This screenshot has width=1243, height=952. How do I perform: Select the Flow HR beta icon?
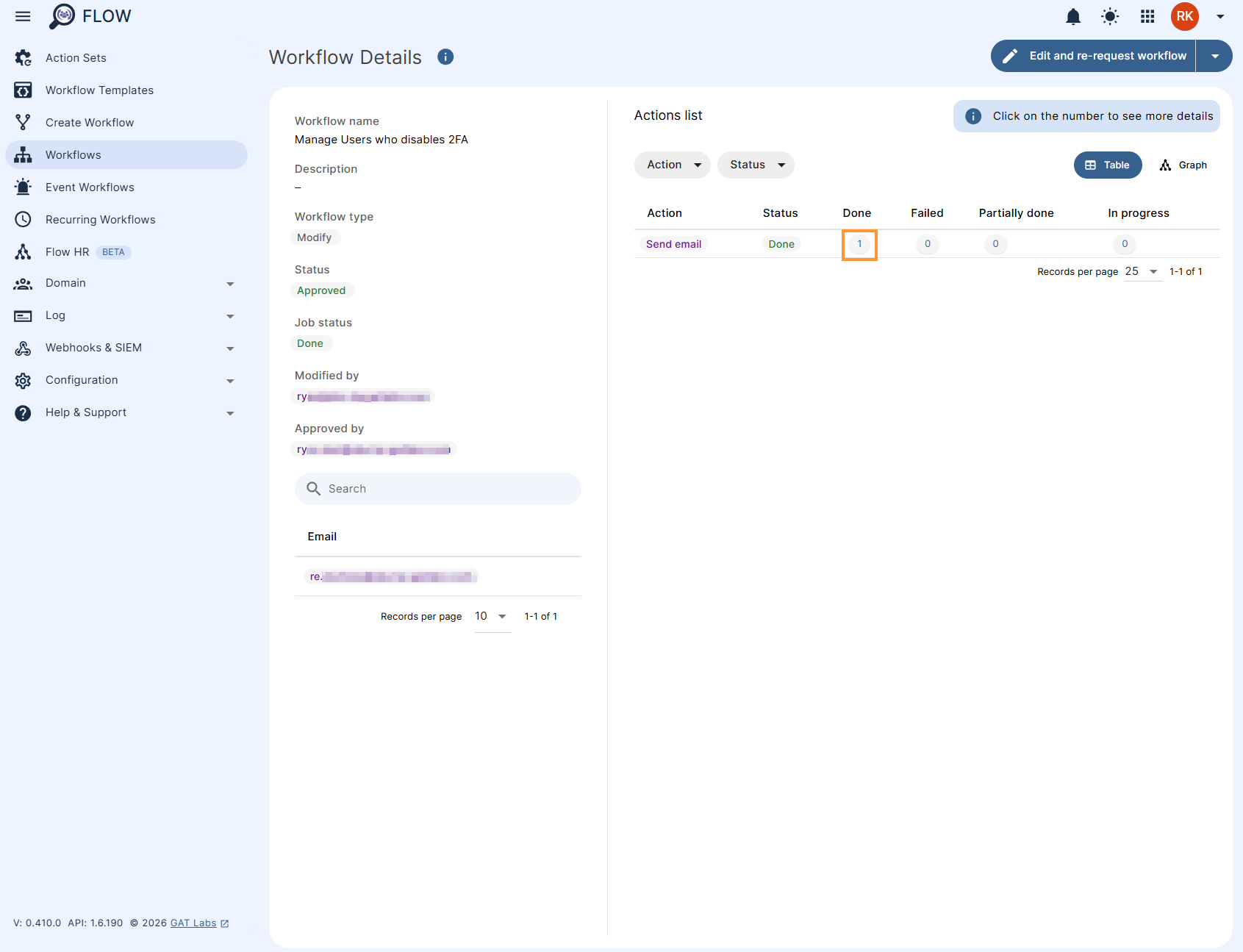click(x=23, y=251)
